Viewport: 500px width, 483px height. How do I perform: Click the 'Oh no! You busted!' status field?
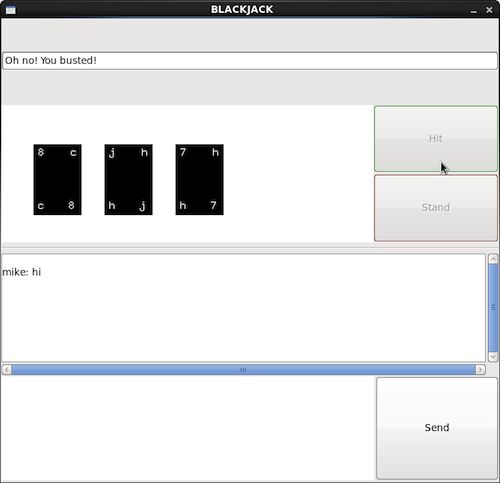250,61
